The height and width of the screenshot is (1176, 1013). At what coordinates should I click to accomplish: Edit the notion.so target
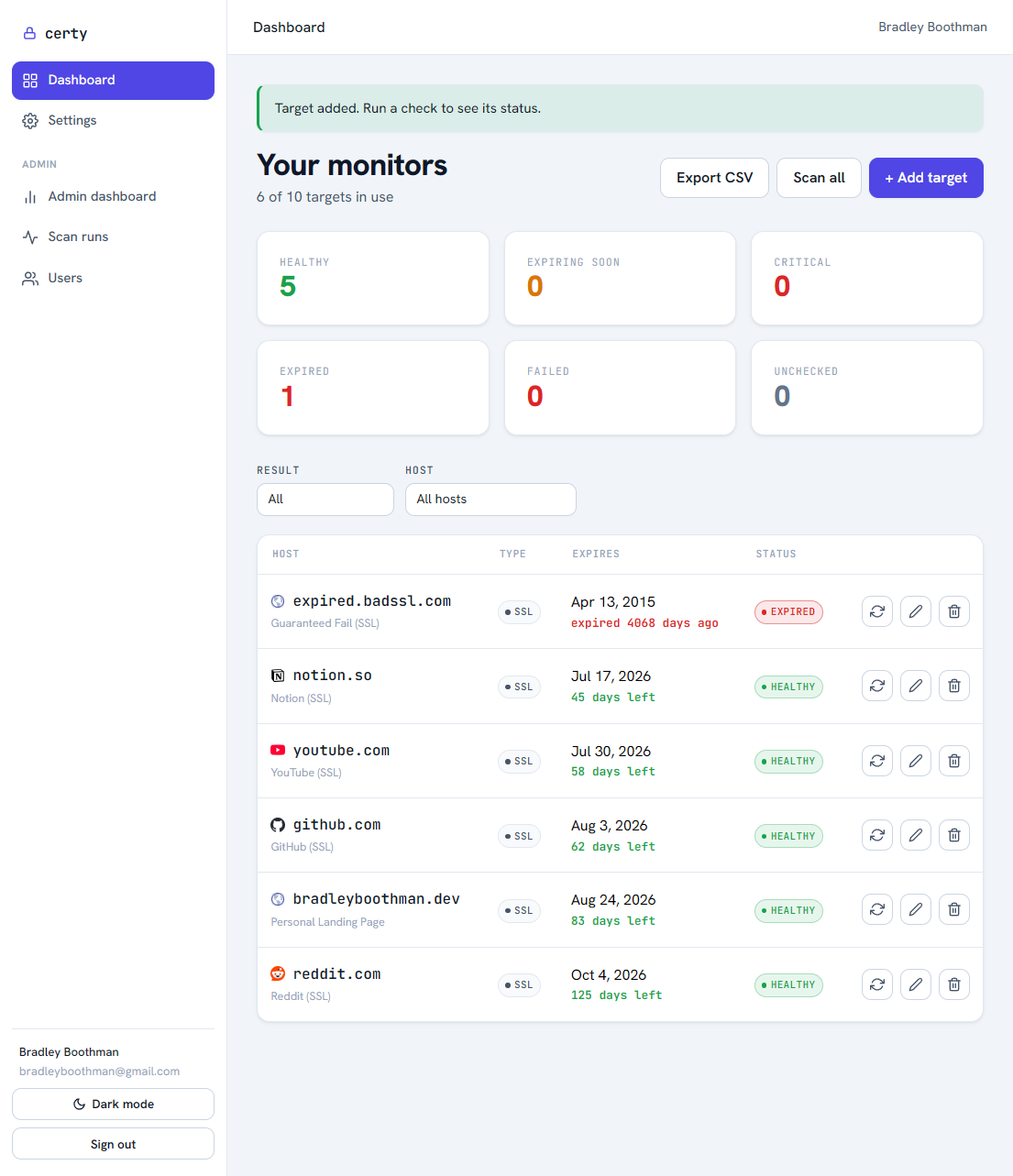coord(916,686)
